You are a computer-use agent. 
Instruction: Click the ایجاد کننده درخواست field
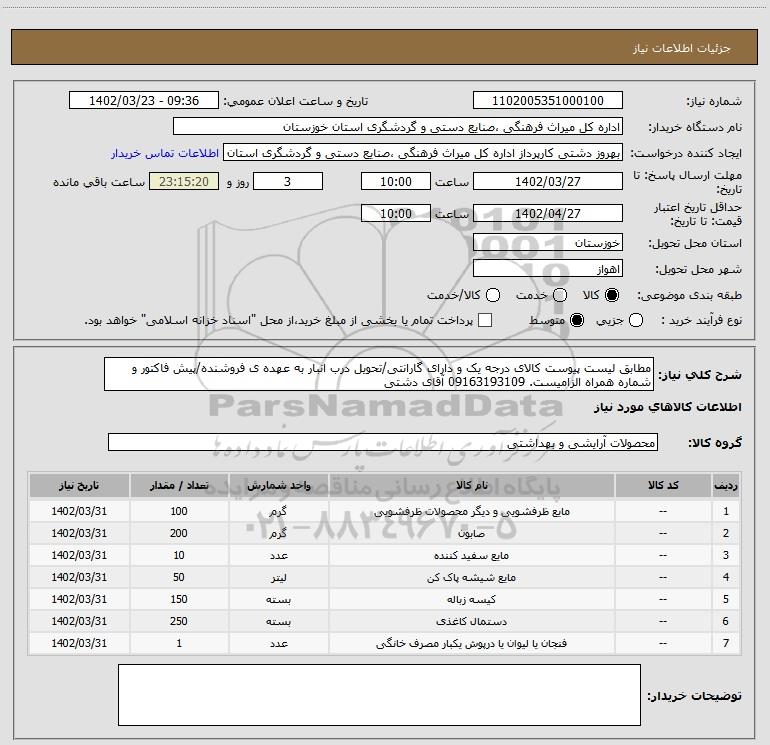(423, 153)
